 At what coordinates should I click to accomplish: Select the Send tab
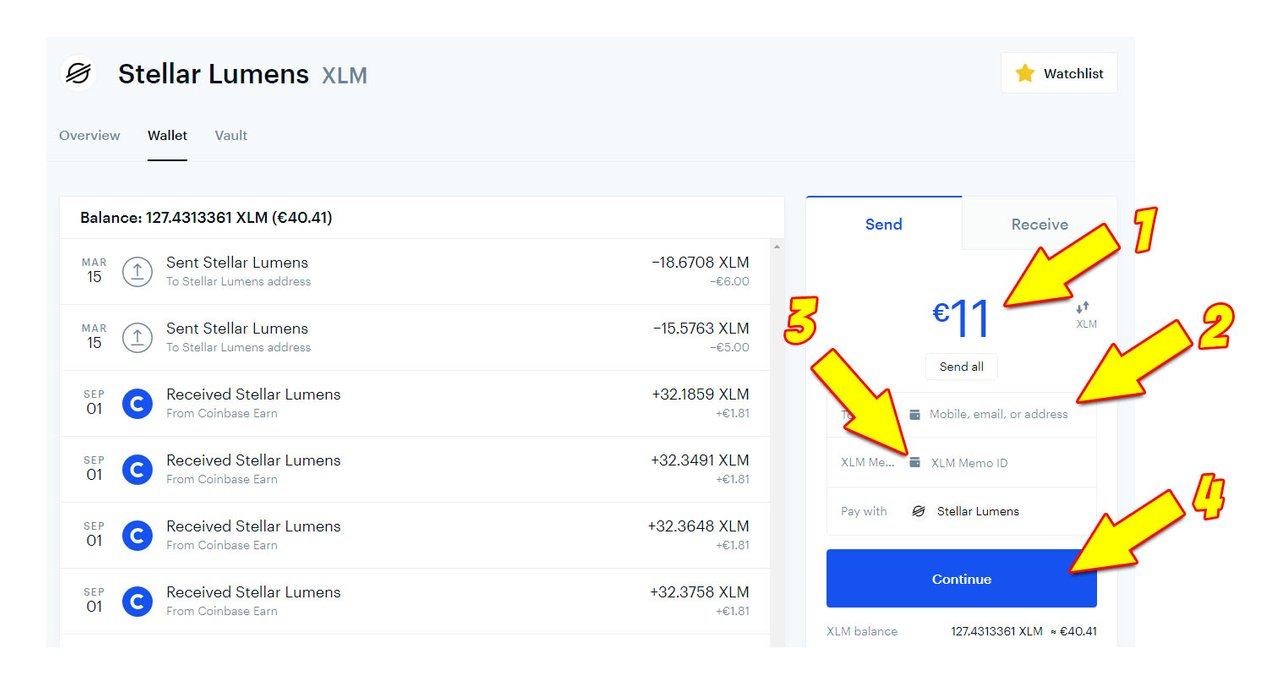tap(884, 224)
